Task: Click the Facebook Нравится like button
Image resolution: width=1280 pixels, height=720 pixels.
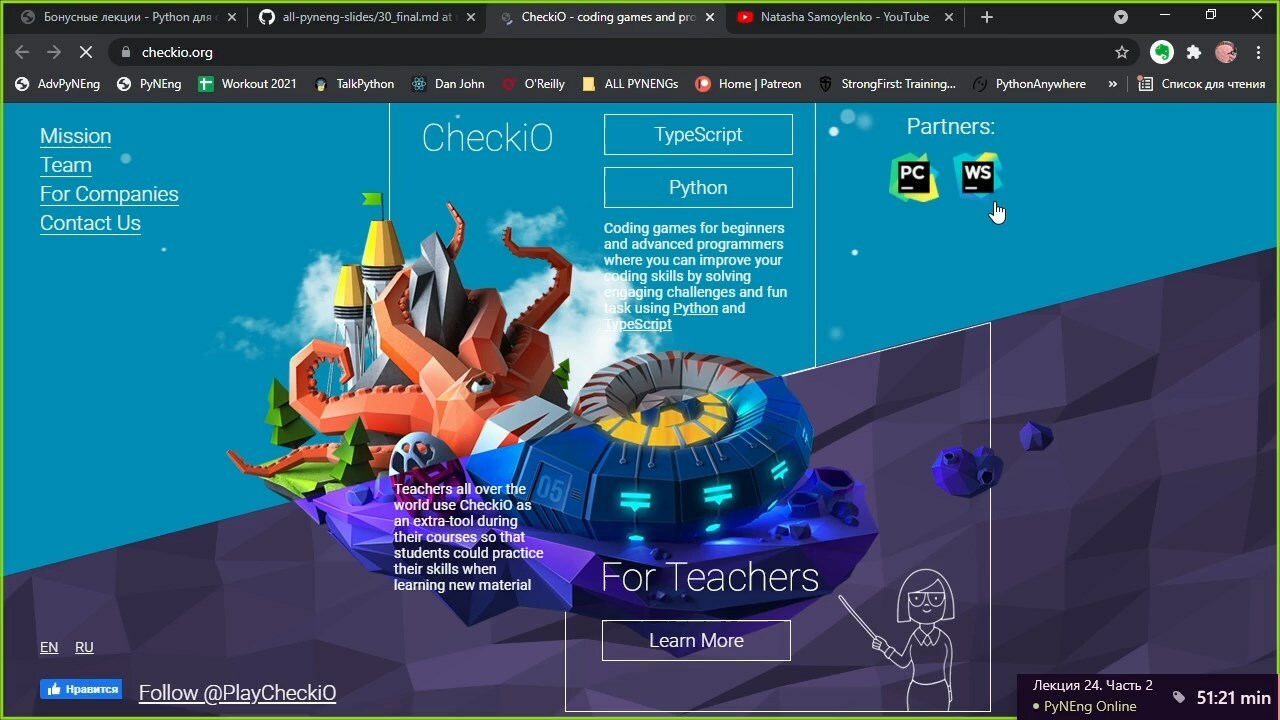Action: [81, 689]
